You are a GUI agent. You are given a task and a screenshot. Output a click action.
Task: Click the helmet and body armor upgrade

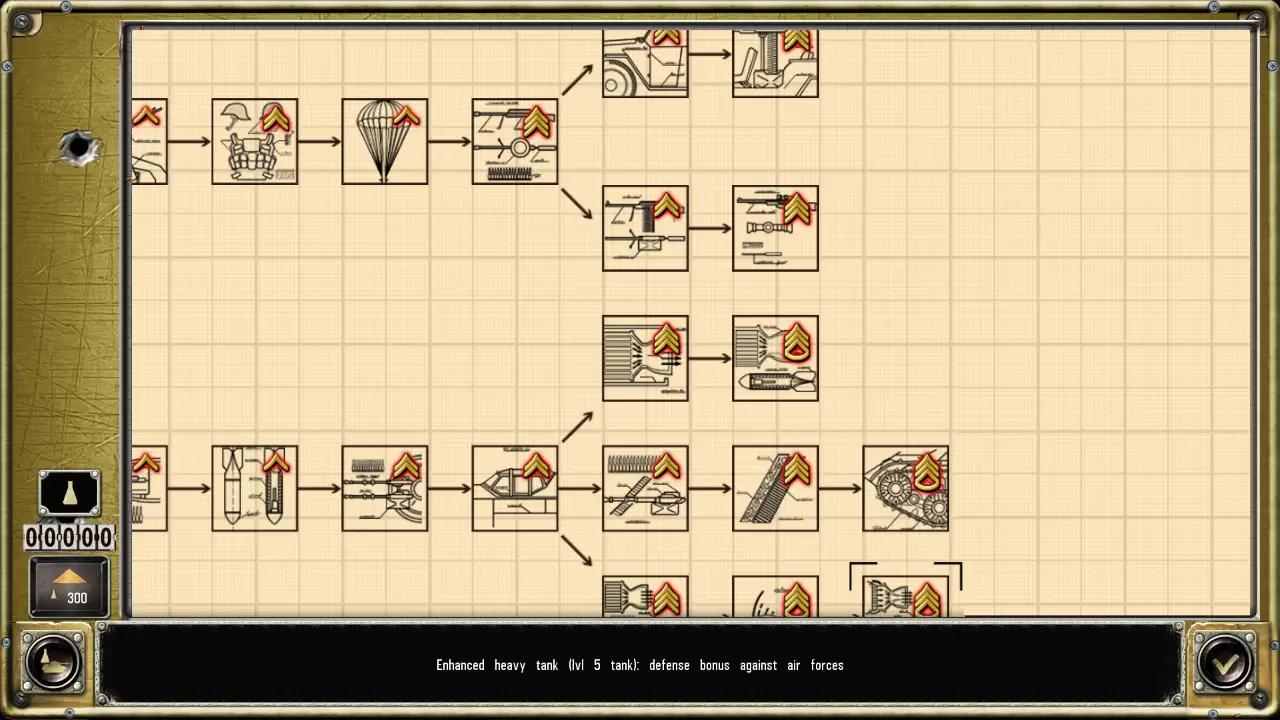pos(254,141)
